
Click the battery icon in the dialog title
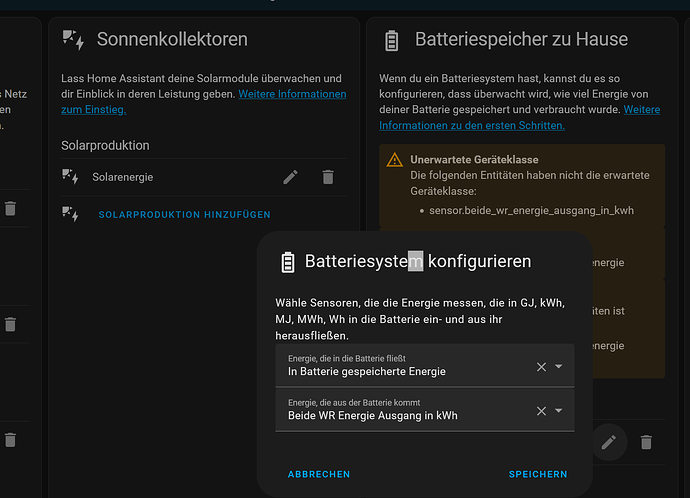coord(288,262)
